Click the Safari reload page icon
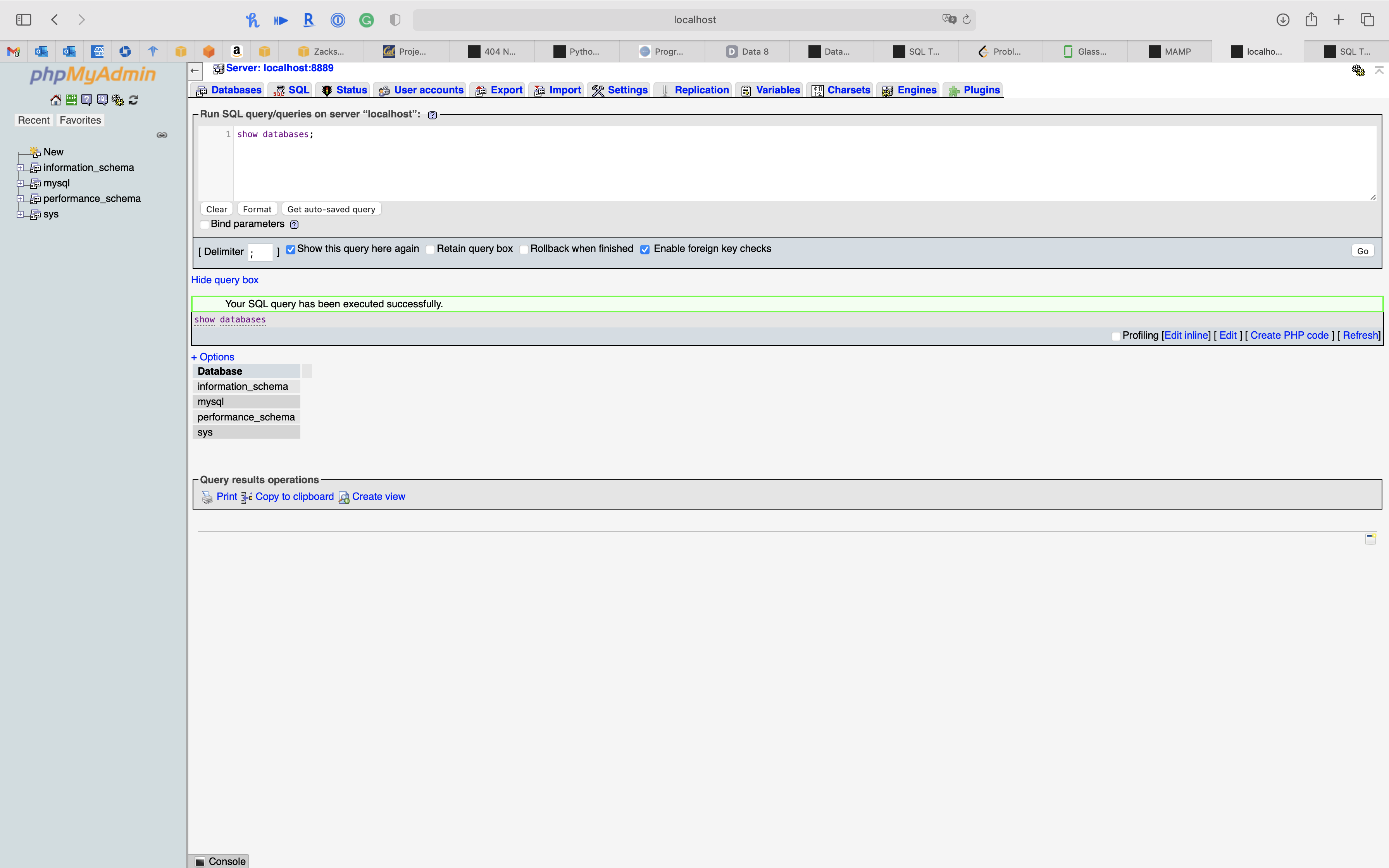Viewport: 1389px width, 868px height. click(967, 19)
